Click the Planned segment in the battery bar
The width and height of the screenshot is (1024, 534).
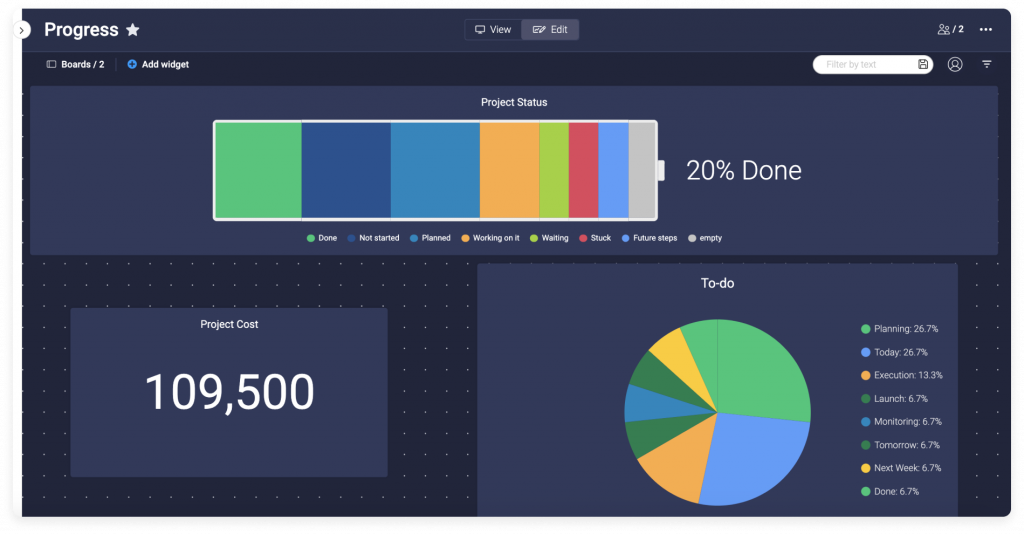tap(435, 170)
